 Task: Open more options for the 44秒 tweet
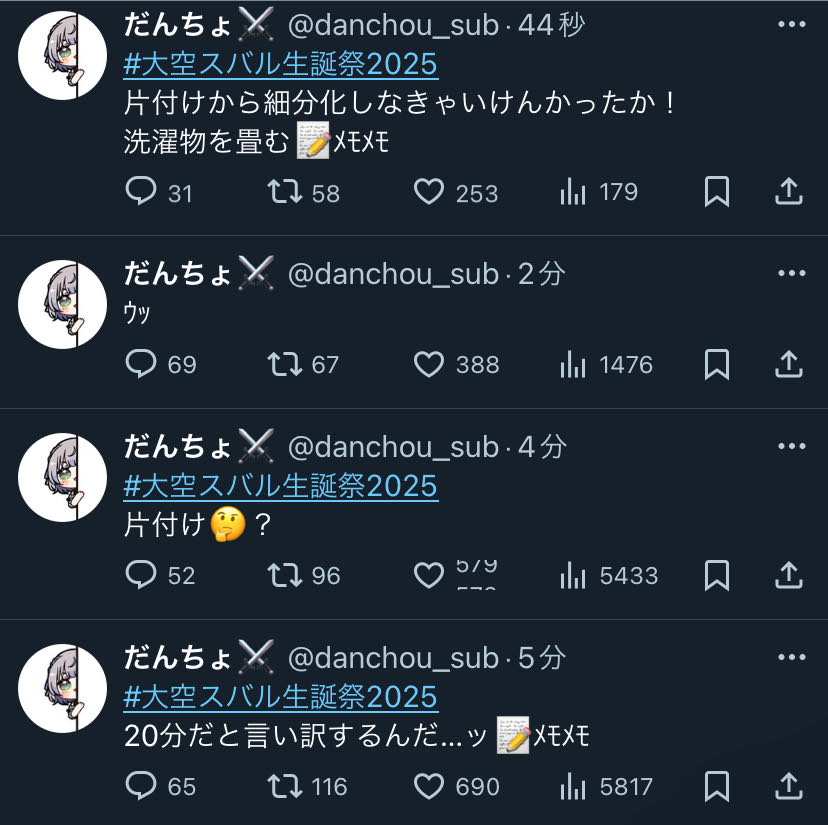(792, 24)
